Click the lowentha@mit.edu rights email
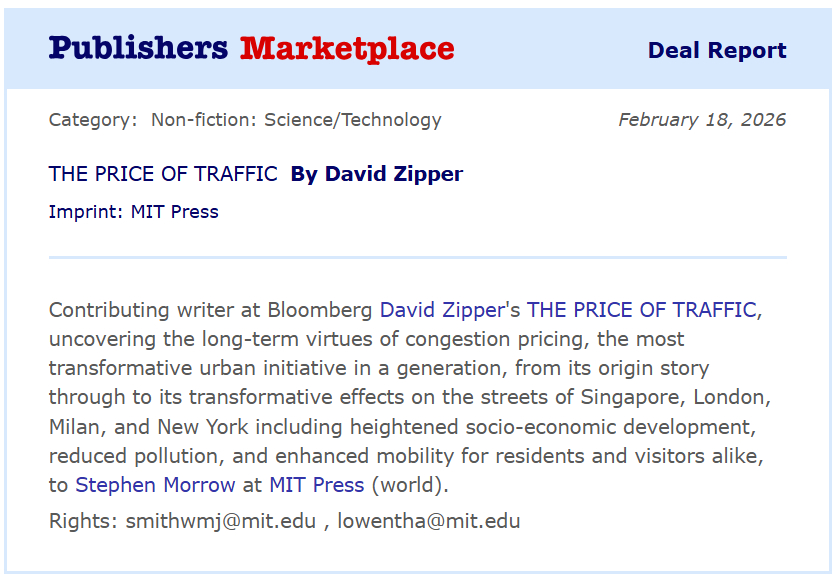The image size is (833, 575). [428, 521]
